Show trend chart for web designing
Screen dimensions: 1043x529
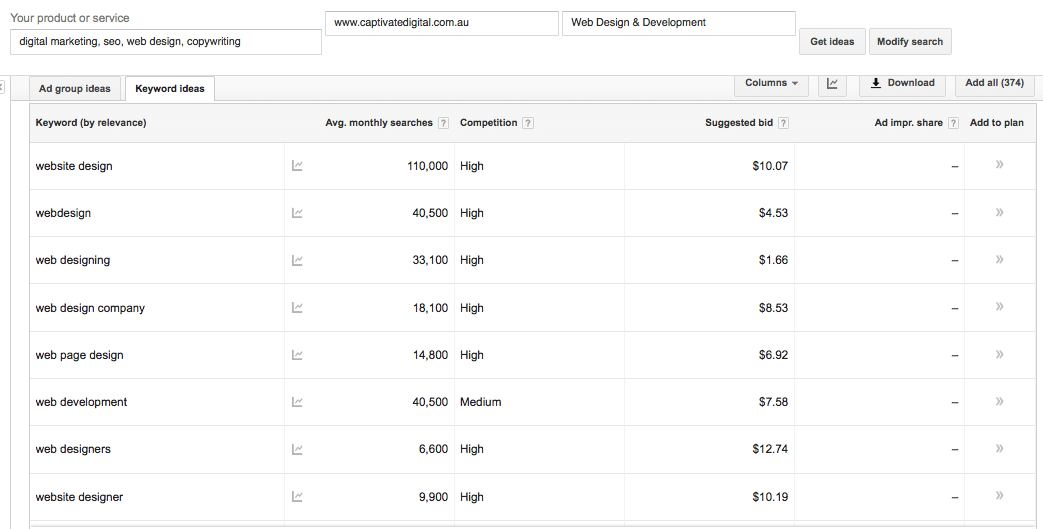pos(297,260)
